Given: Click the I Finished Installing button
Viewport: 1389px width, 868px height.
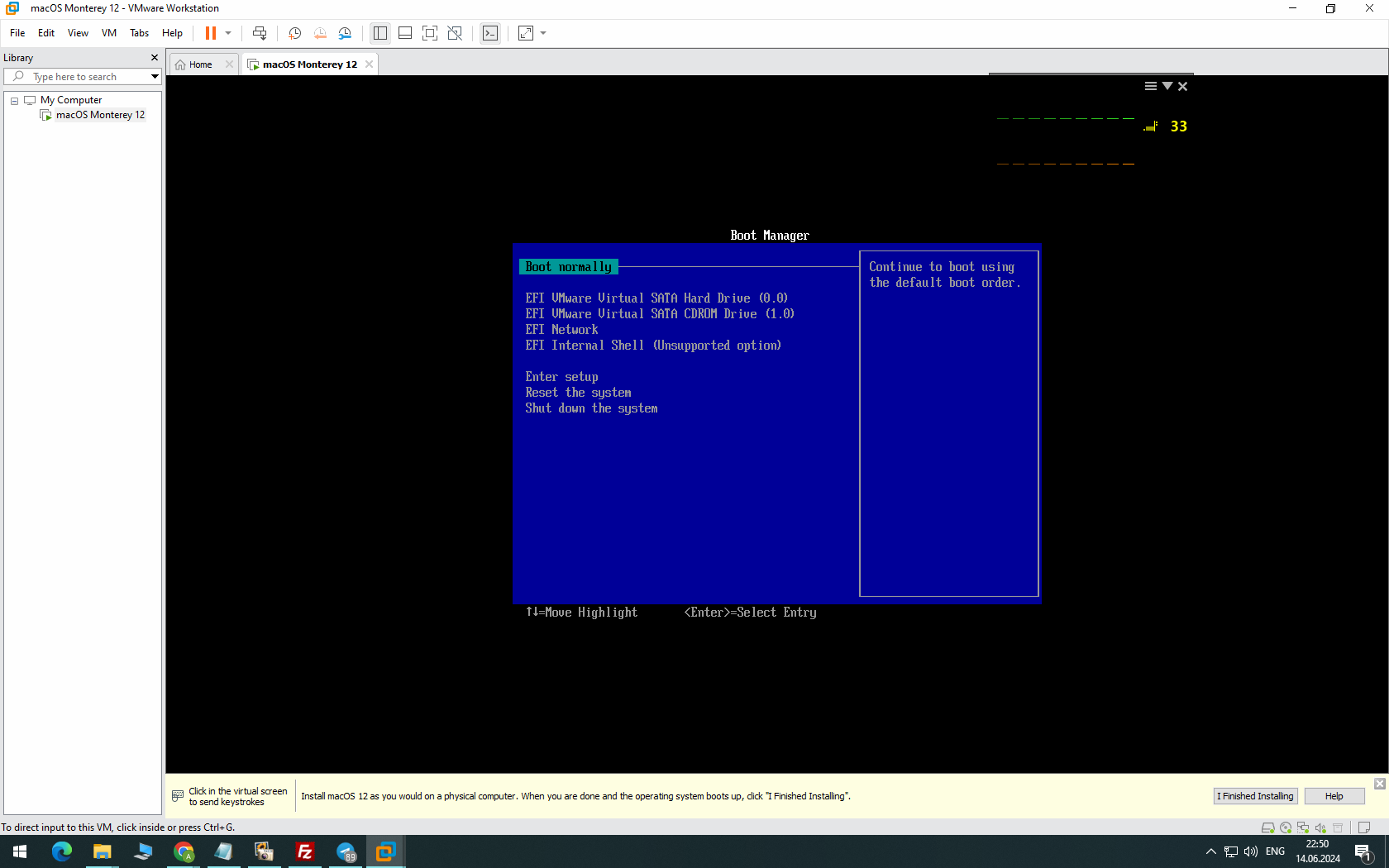Looking at the screenshot, I should point(1254,796).
